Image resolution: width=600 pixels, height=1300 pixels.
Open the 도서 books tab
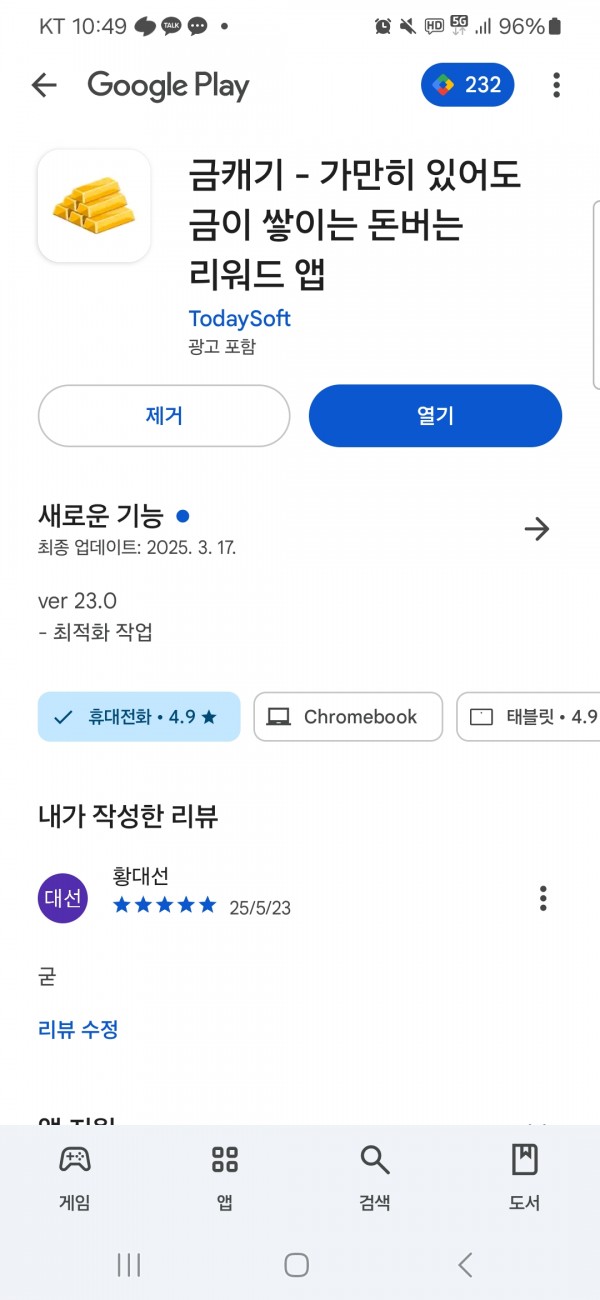(x=525, y=1178)
